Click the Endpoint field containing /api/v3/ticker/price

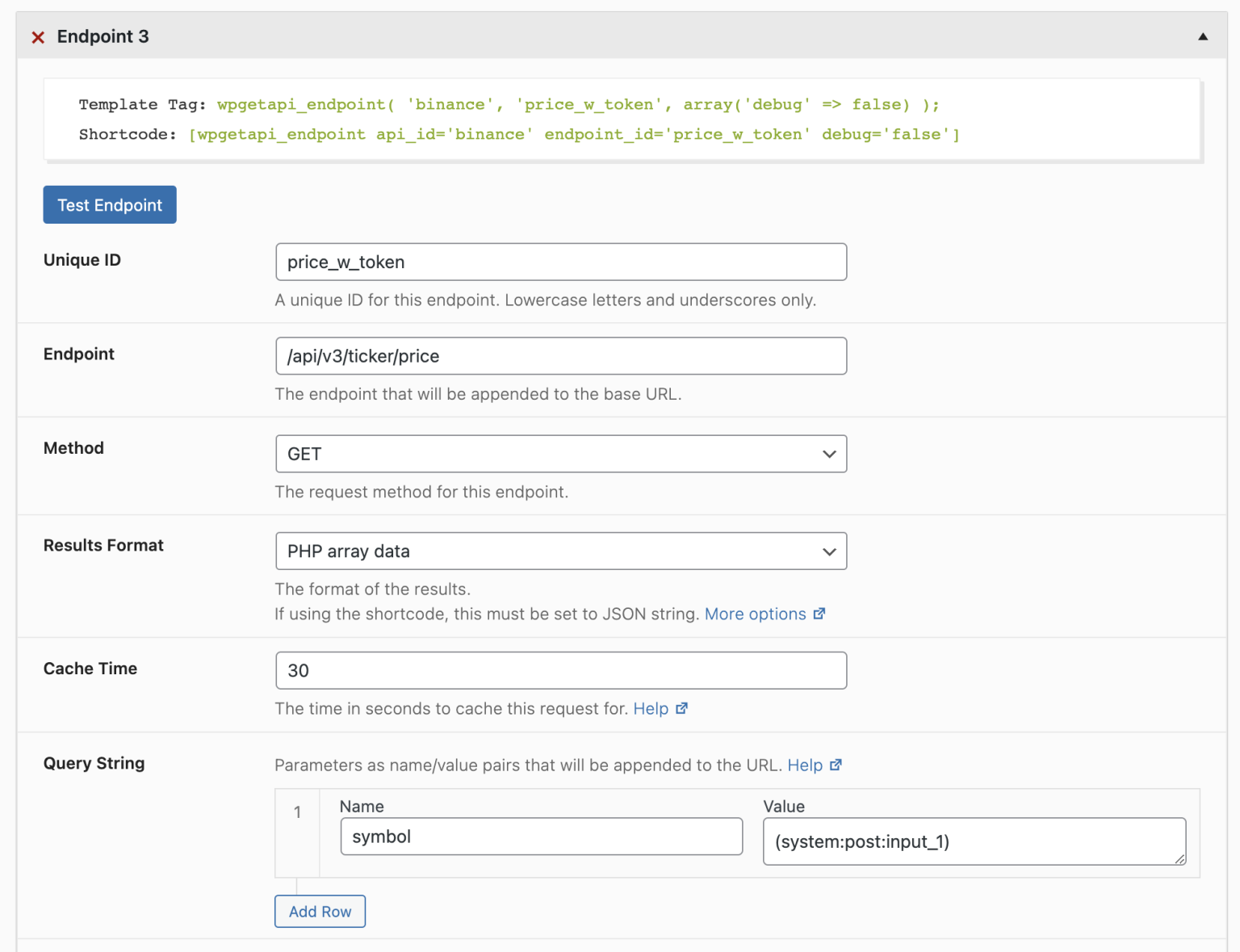pos(561,356)
